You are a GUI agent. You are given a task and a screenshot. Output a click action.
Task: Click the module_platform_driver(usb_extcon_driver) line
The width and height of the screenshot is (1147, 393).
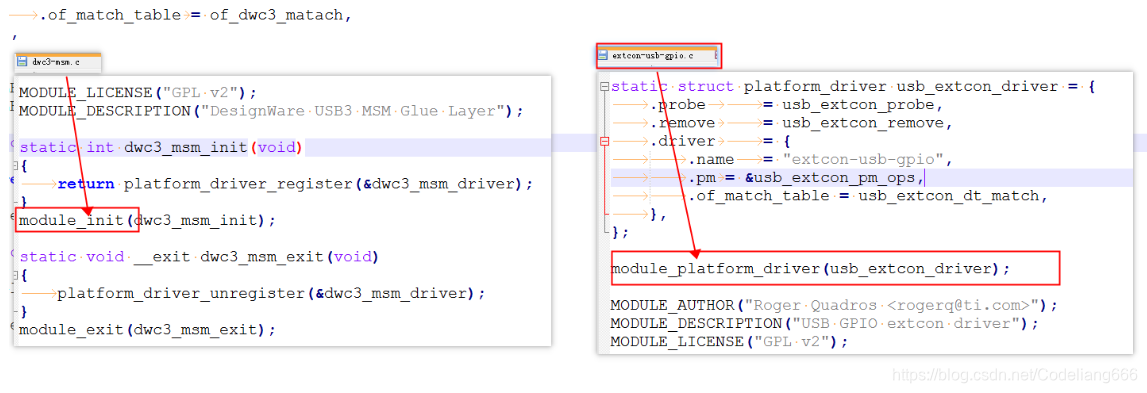[811, 269]
